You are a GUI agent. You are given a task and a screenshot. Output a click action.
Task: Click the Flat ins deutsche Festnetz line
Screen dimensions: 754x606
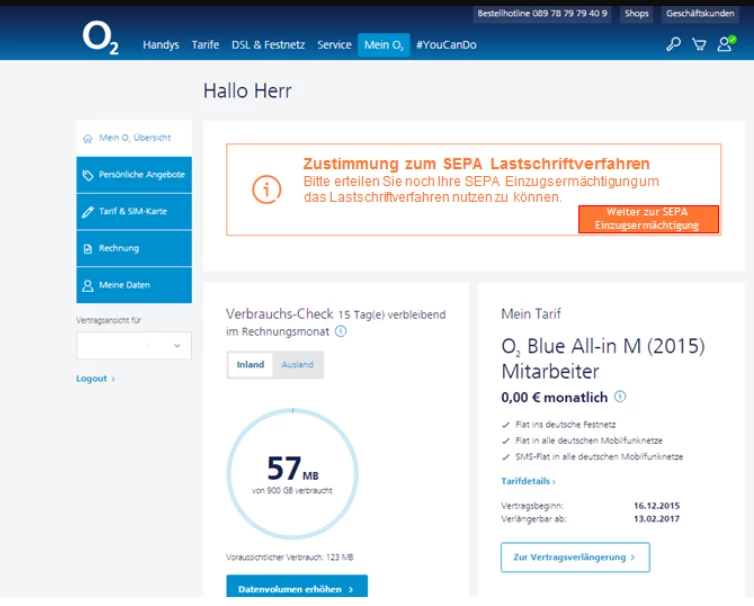click(x=558, y=424)
